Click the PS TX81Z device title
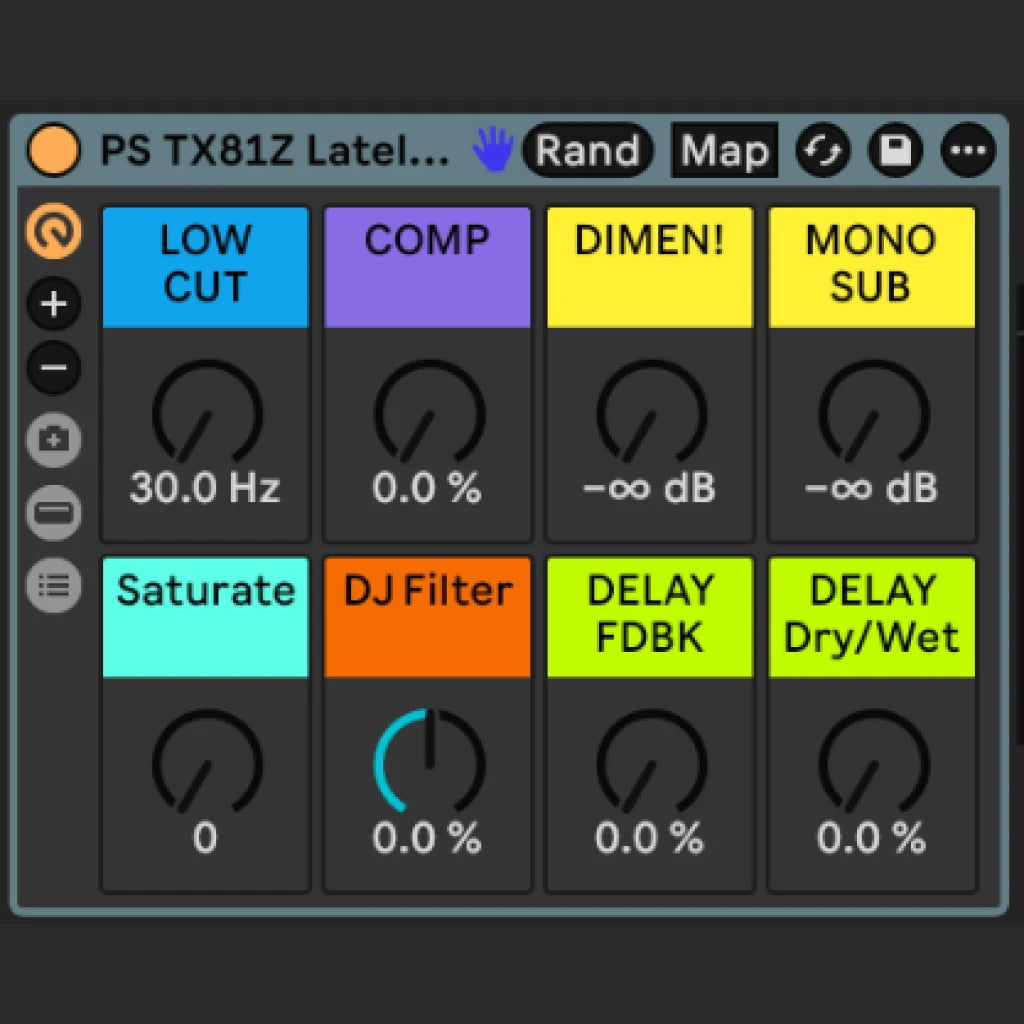The width and height of the screenshot is (1024, 1024). (x=275, y=151)
